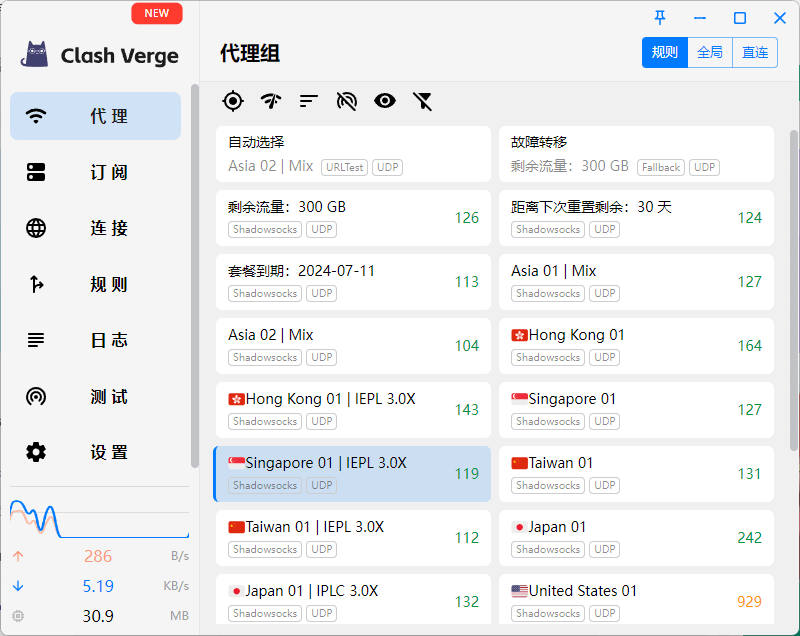The width and height of the screenshot is (800, 636).
Task: Click the Clash Verge cat logo
Action: click(36, 55)
